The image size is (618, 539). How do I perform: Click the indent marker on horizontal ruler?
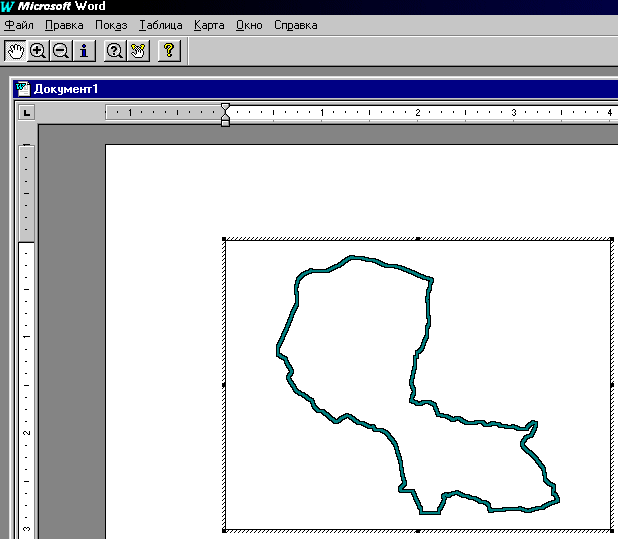(225, 115)
